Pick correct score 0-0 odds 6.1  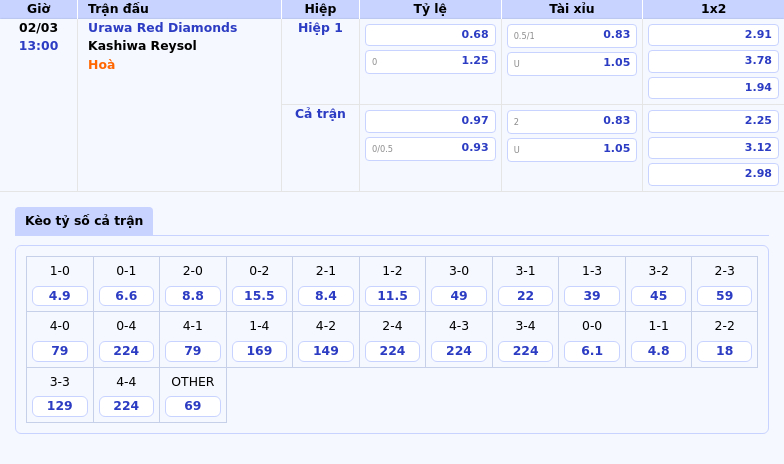(592, 350)
